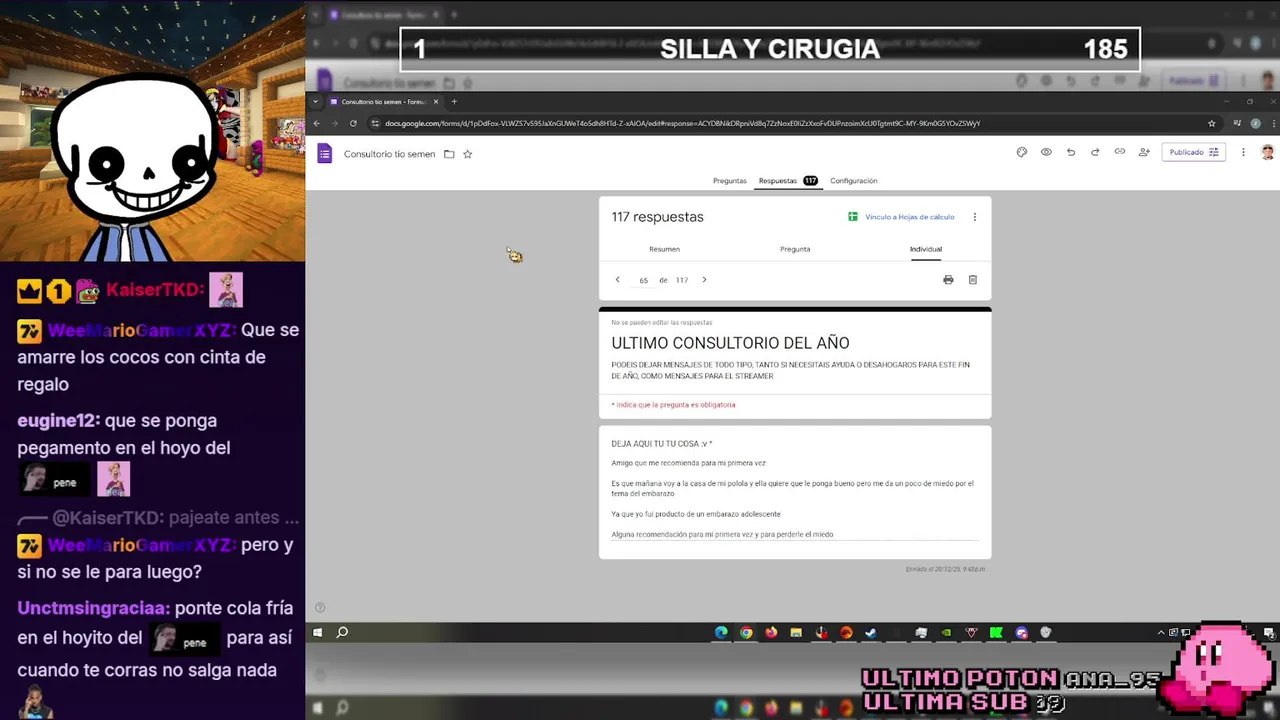Open the Publicado publishing options
1280x720 pixels.
click(x=1193, y=152)
